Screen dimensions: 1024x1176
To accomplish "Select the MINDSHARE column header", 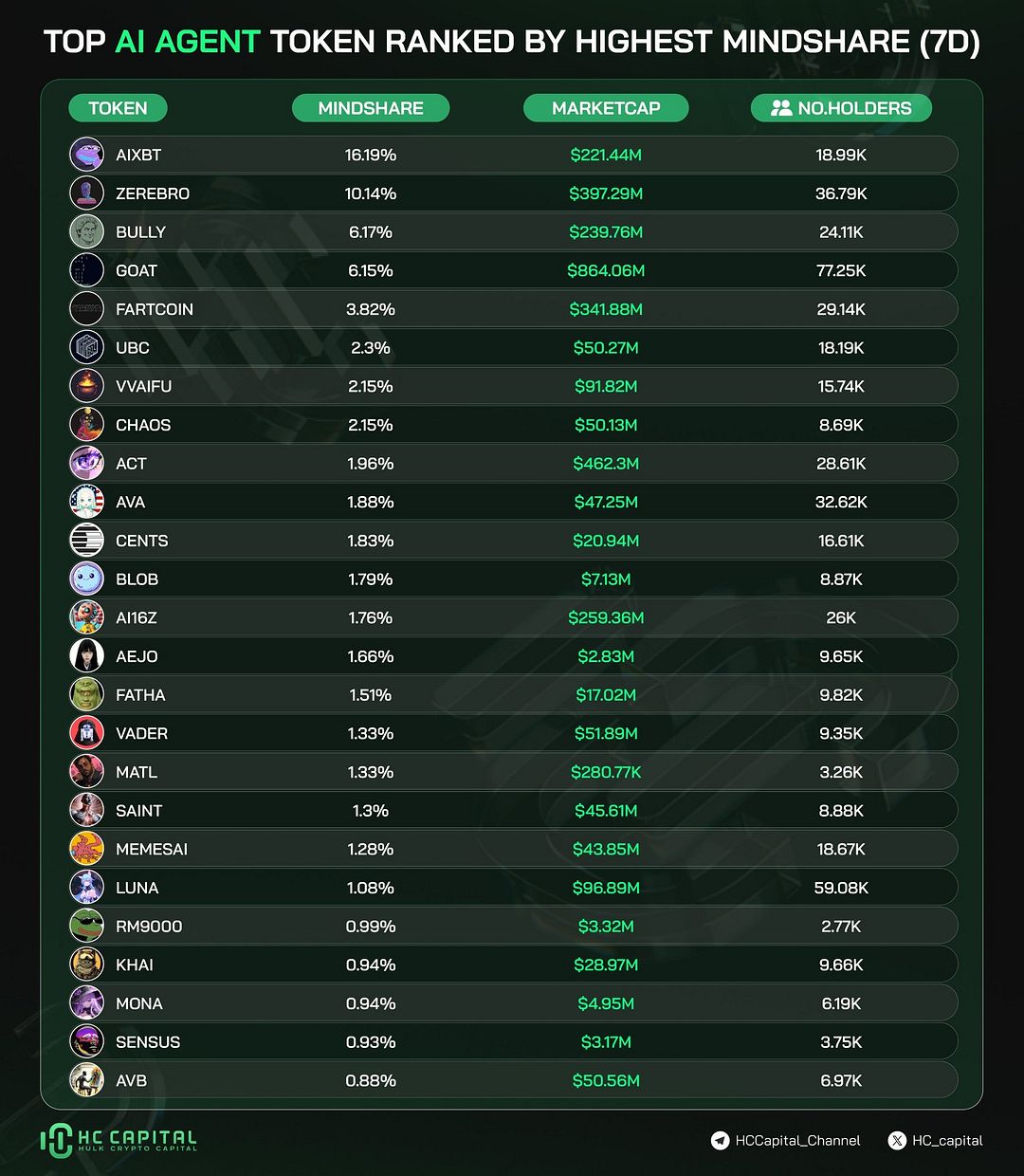I will [x=371, y=108].
